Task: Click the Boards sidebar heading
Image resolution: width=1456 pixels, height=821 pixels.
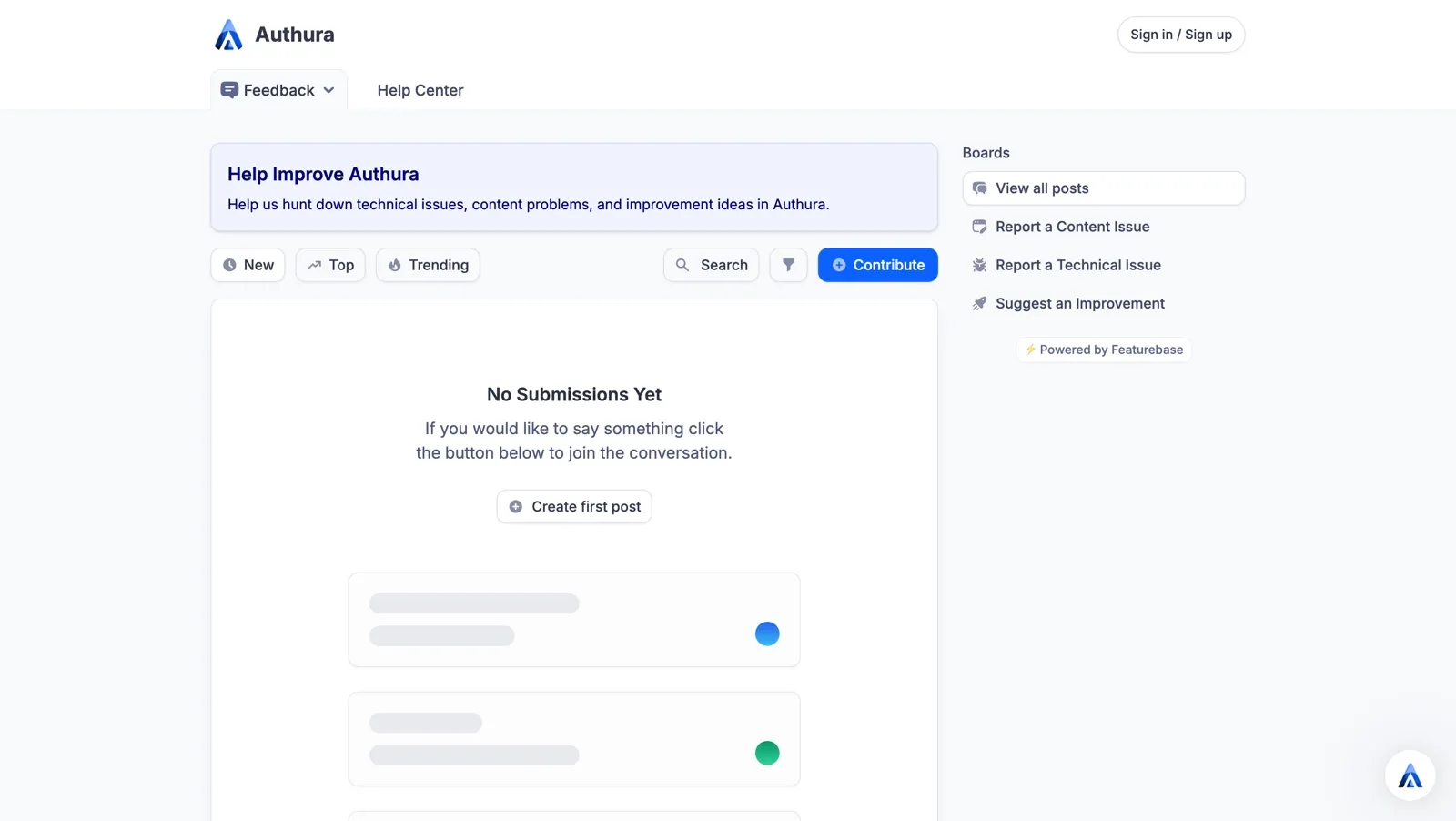Action: pos(986,153)
